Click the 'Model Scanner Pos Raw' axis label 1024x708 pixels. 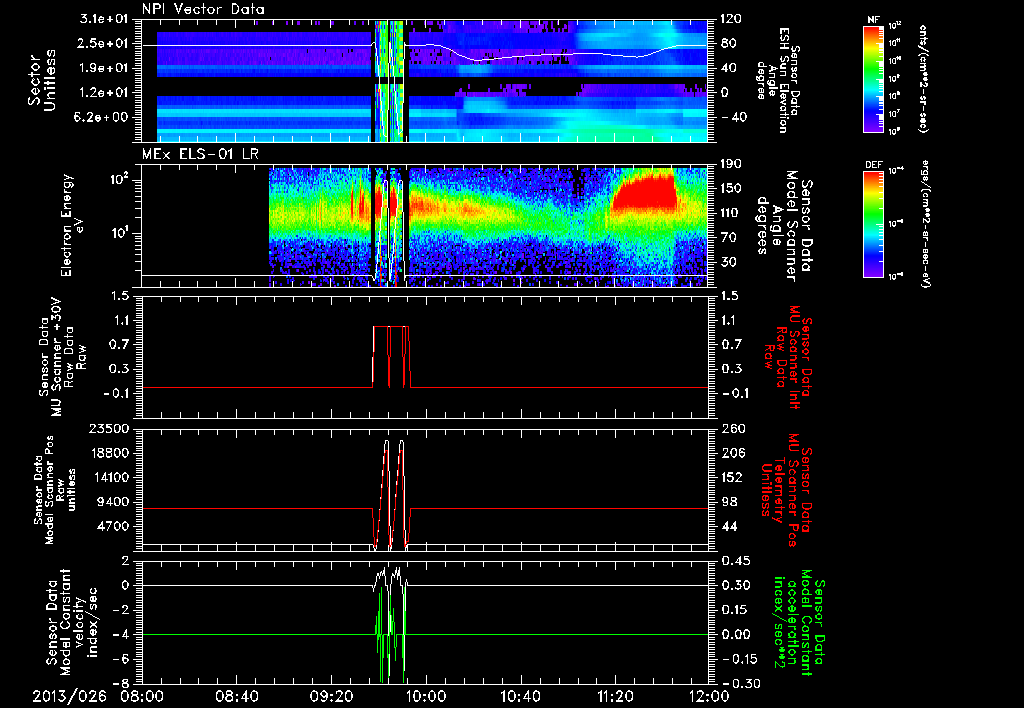point(55,490)
